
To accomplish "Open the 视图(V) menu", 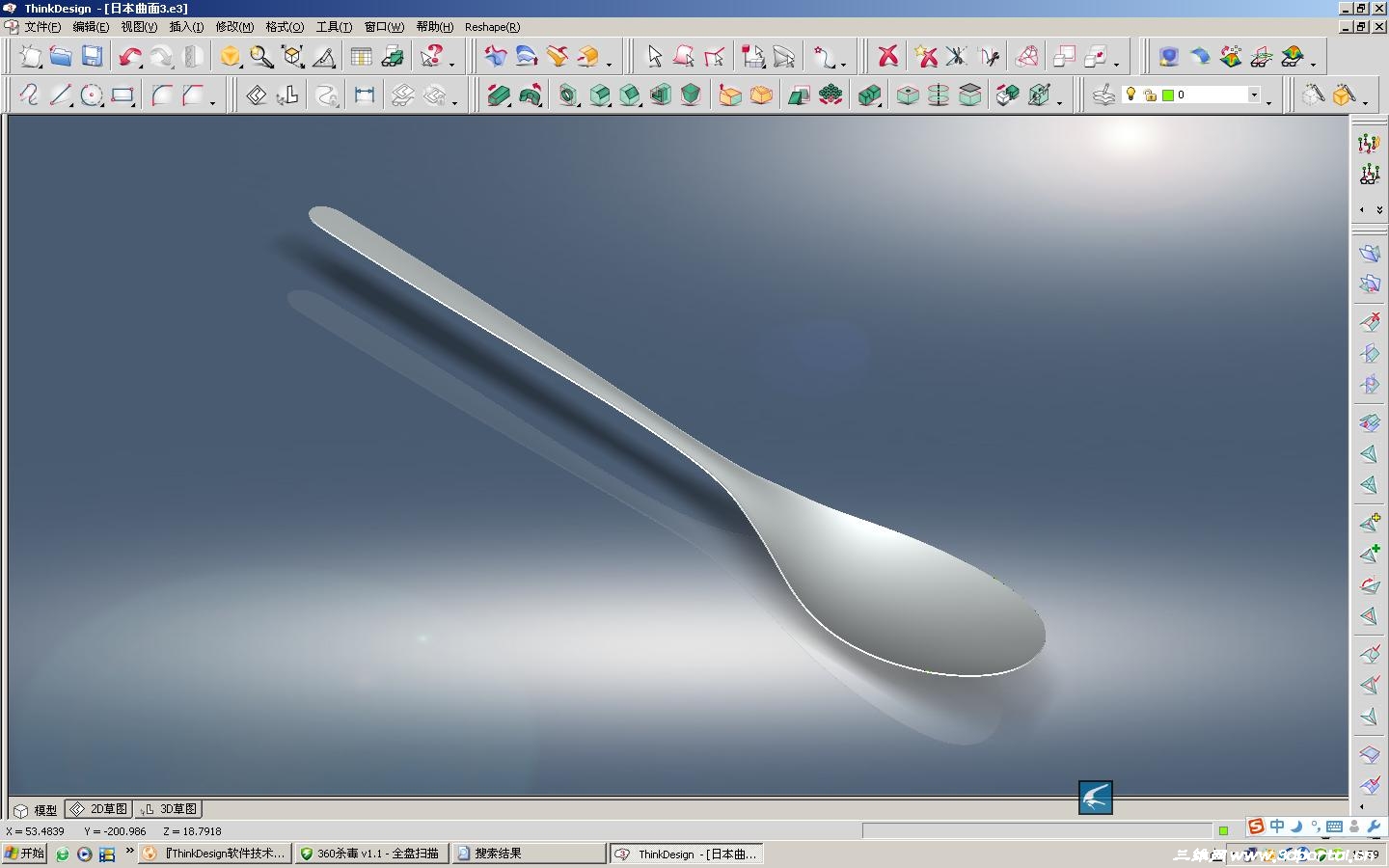I will click(x=139, y=27).
